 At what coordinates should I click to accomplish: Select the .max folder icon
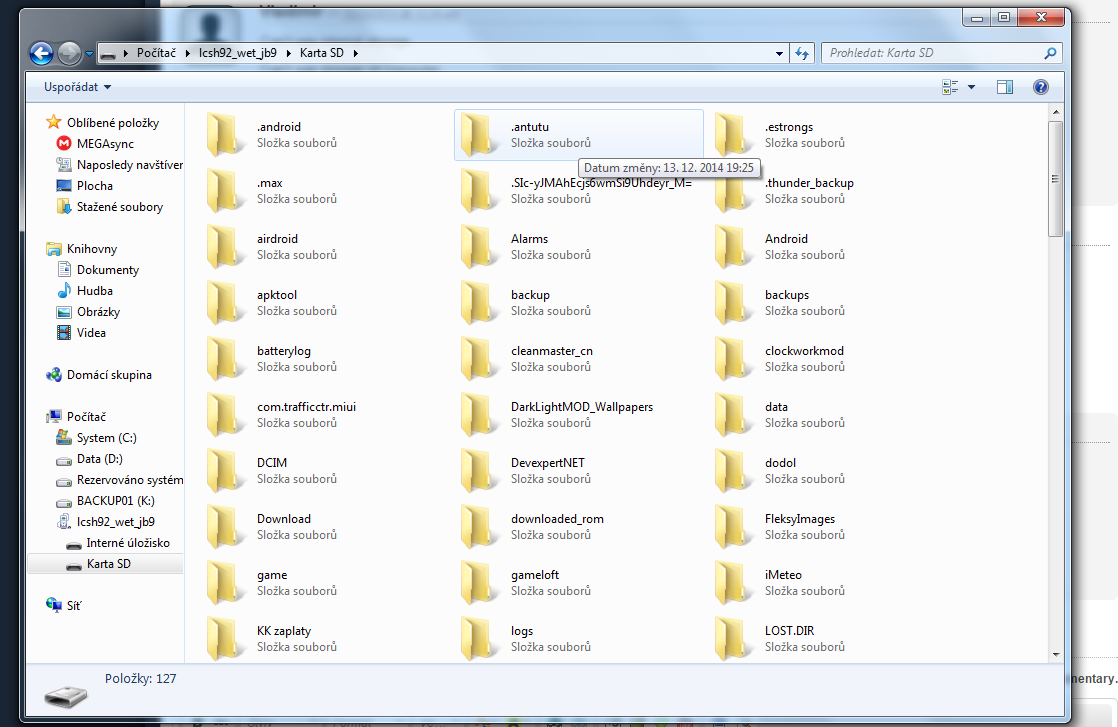click(225, 191)
